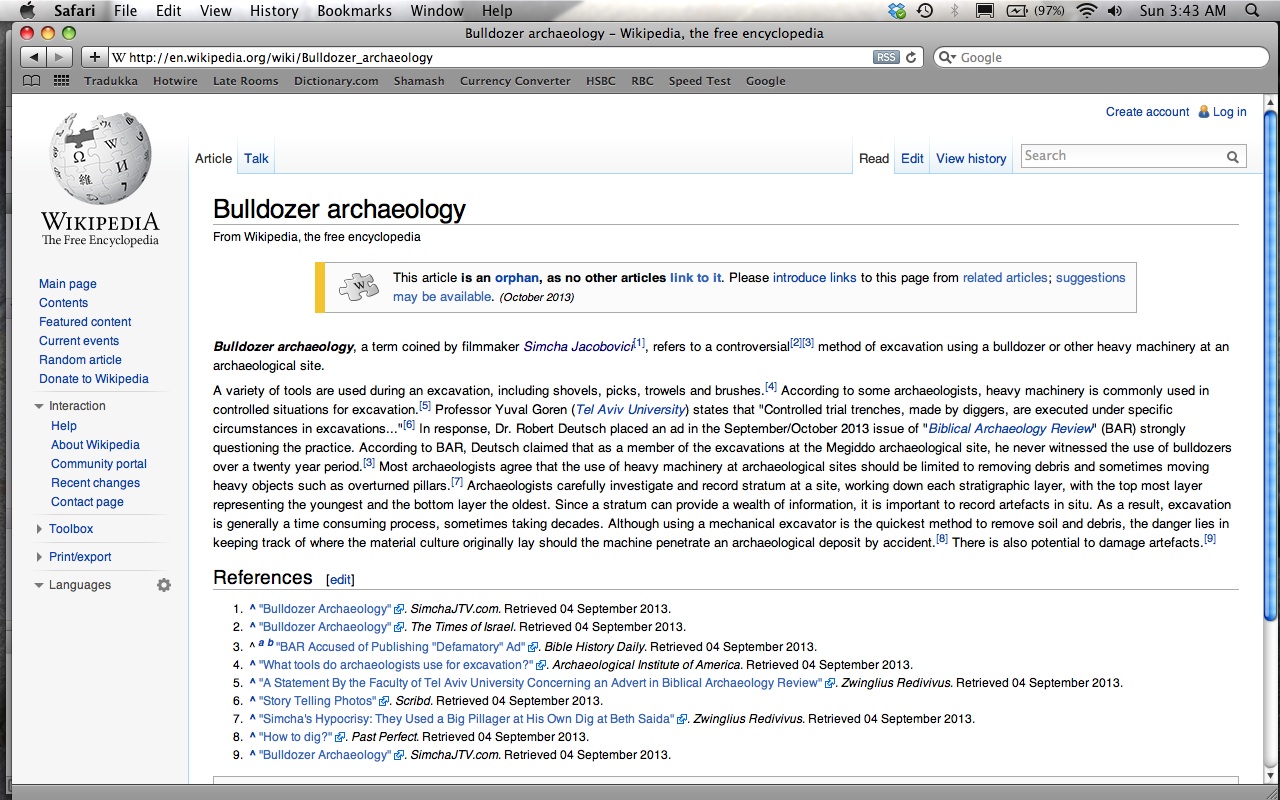Open the Random article link
Image resolution: width=1280 pixels, height=800 pixels.
pyautogui.click(x=80, y=360)
